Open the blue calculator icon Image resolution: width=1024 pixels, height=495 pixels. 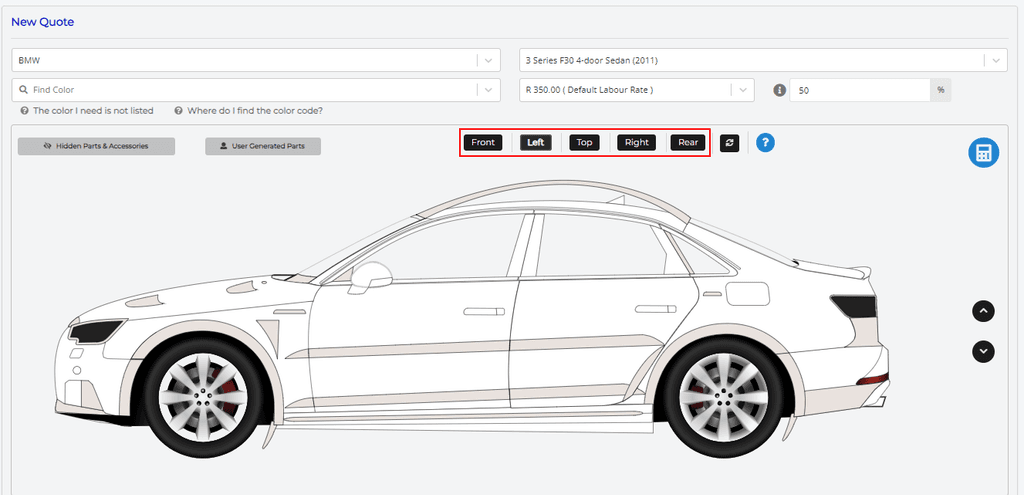point(983,153)
